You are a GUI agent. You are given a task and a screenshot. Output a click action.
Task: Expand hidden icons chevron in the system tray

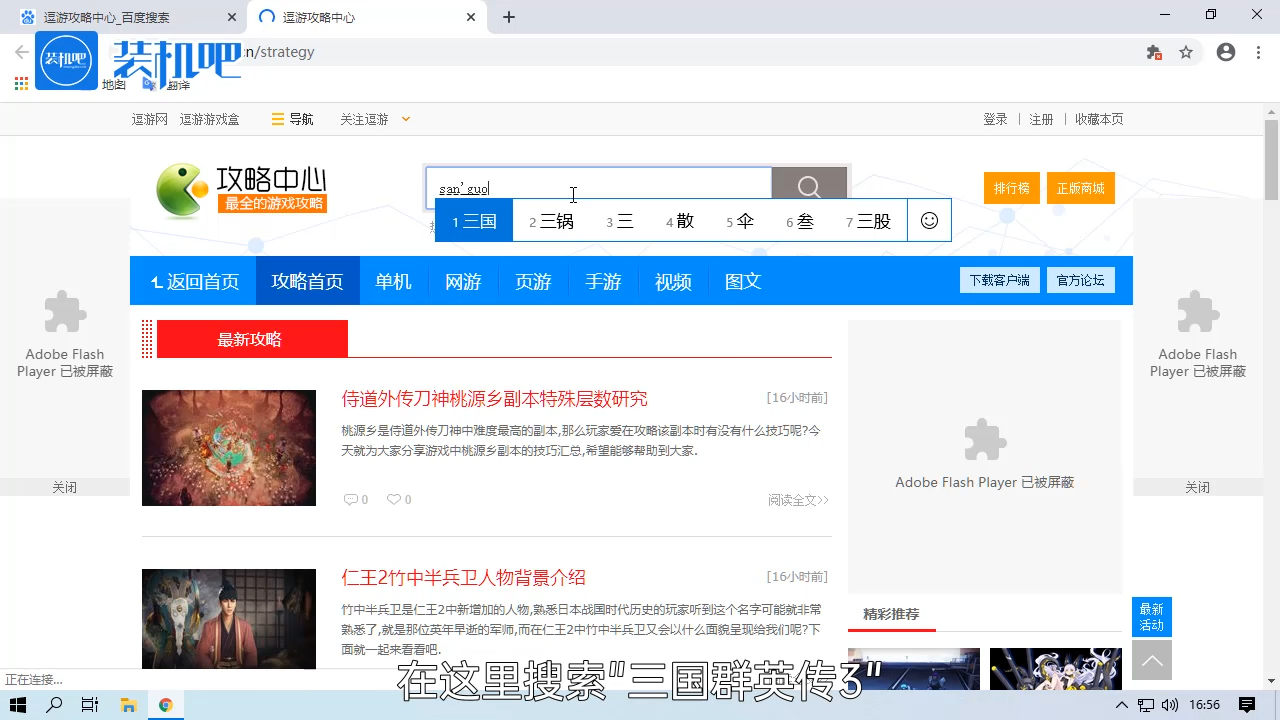[x=1123, y=705]
